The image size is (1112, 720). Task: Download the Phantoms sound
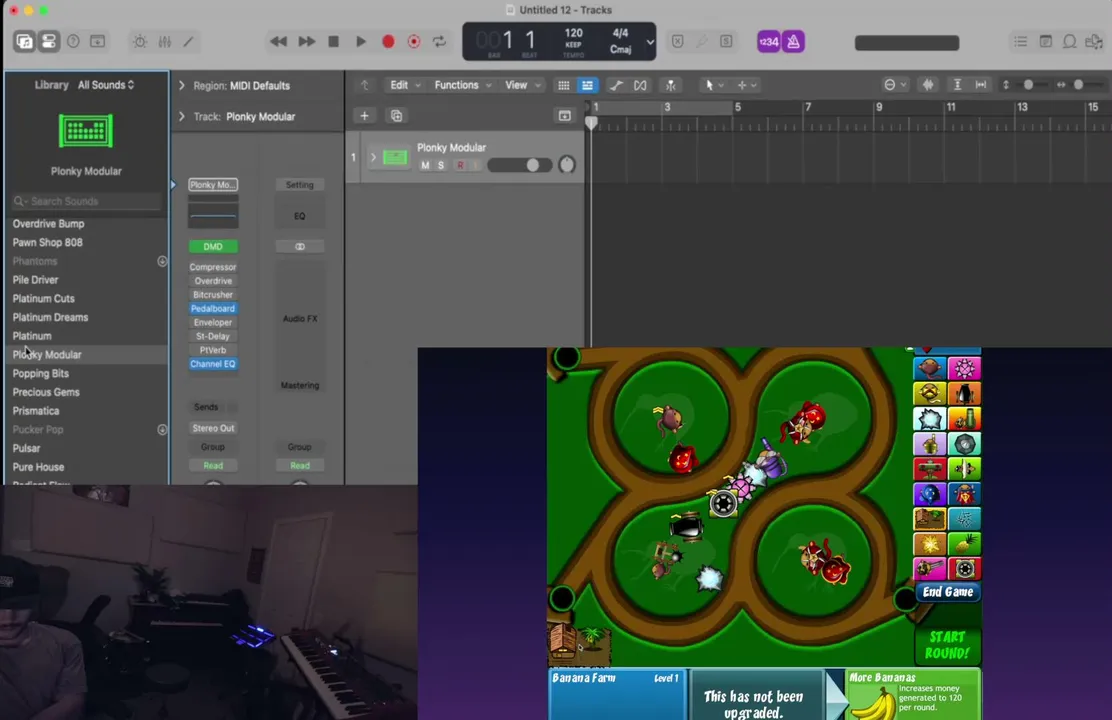click(x=162, y=261)
